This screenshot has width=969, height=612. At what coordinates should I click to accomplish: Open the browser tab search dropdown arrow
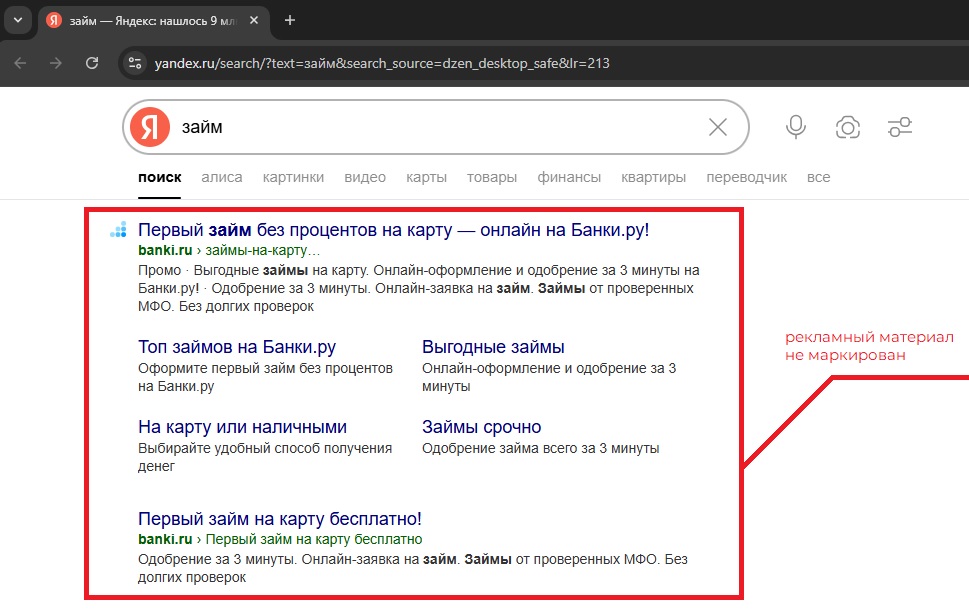18,20
